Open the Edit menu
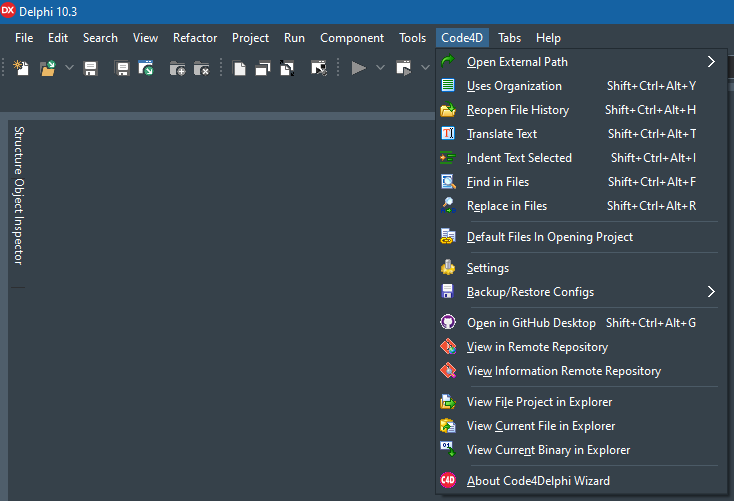Screen dimensions: 734x501 [58, 38]
